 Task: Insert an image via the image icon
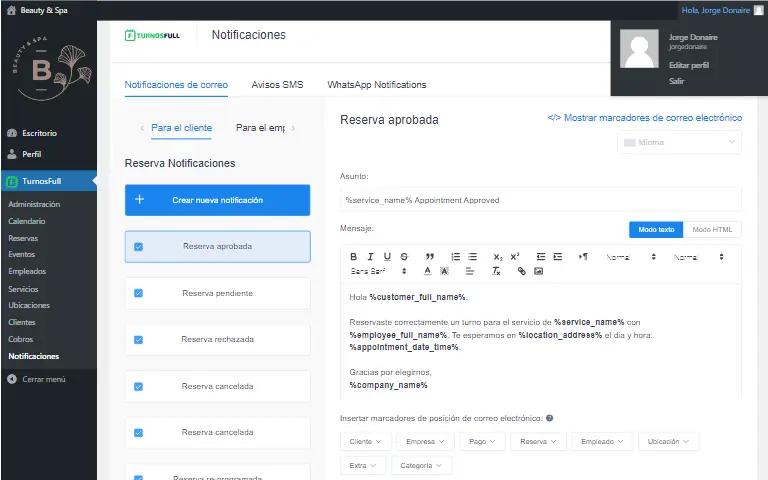[538, 271]
